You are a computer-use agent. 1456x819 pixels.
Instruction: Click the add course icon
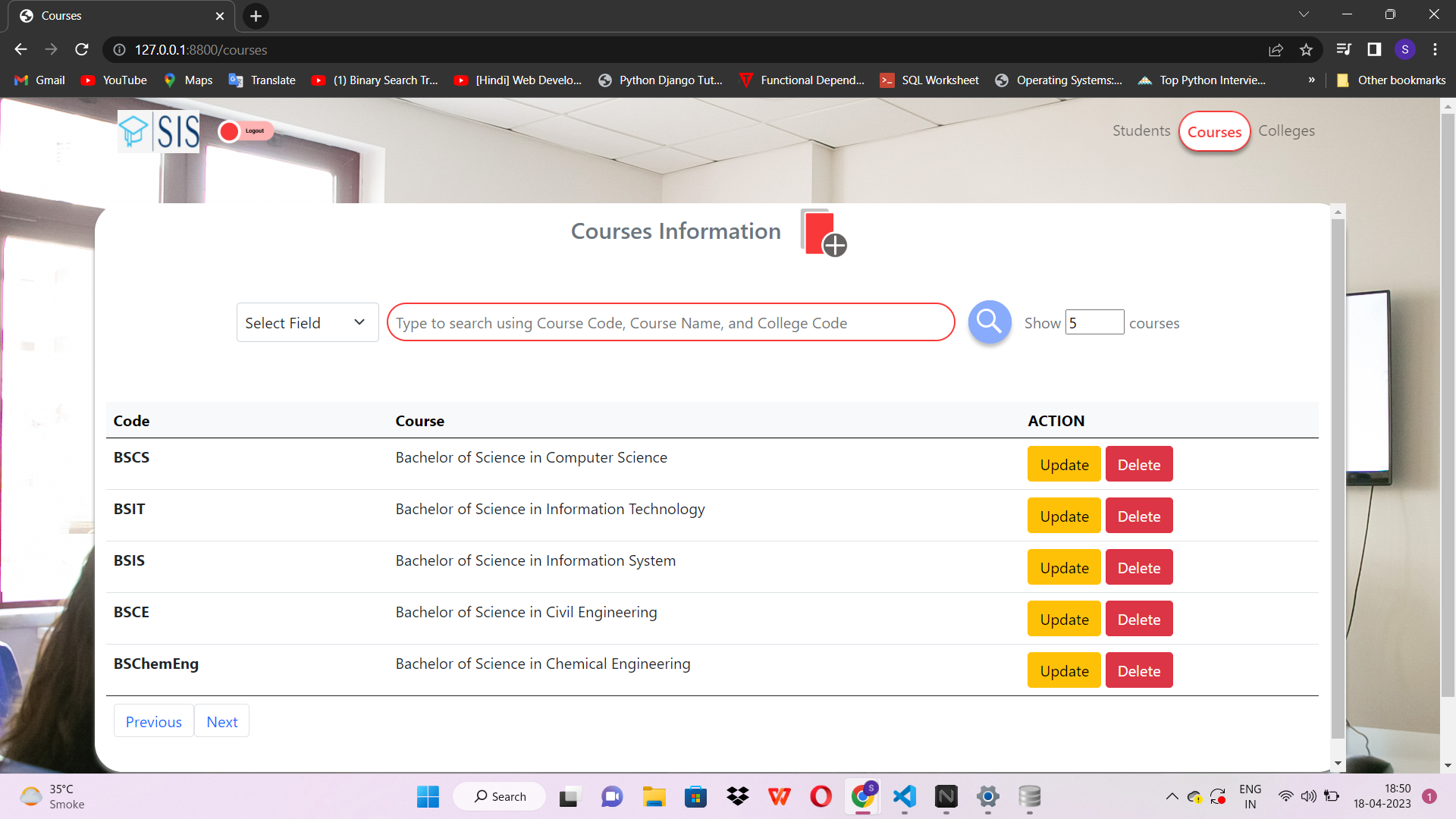(824, 234)
